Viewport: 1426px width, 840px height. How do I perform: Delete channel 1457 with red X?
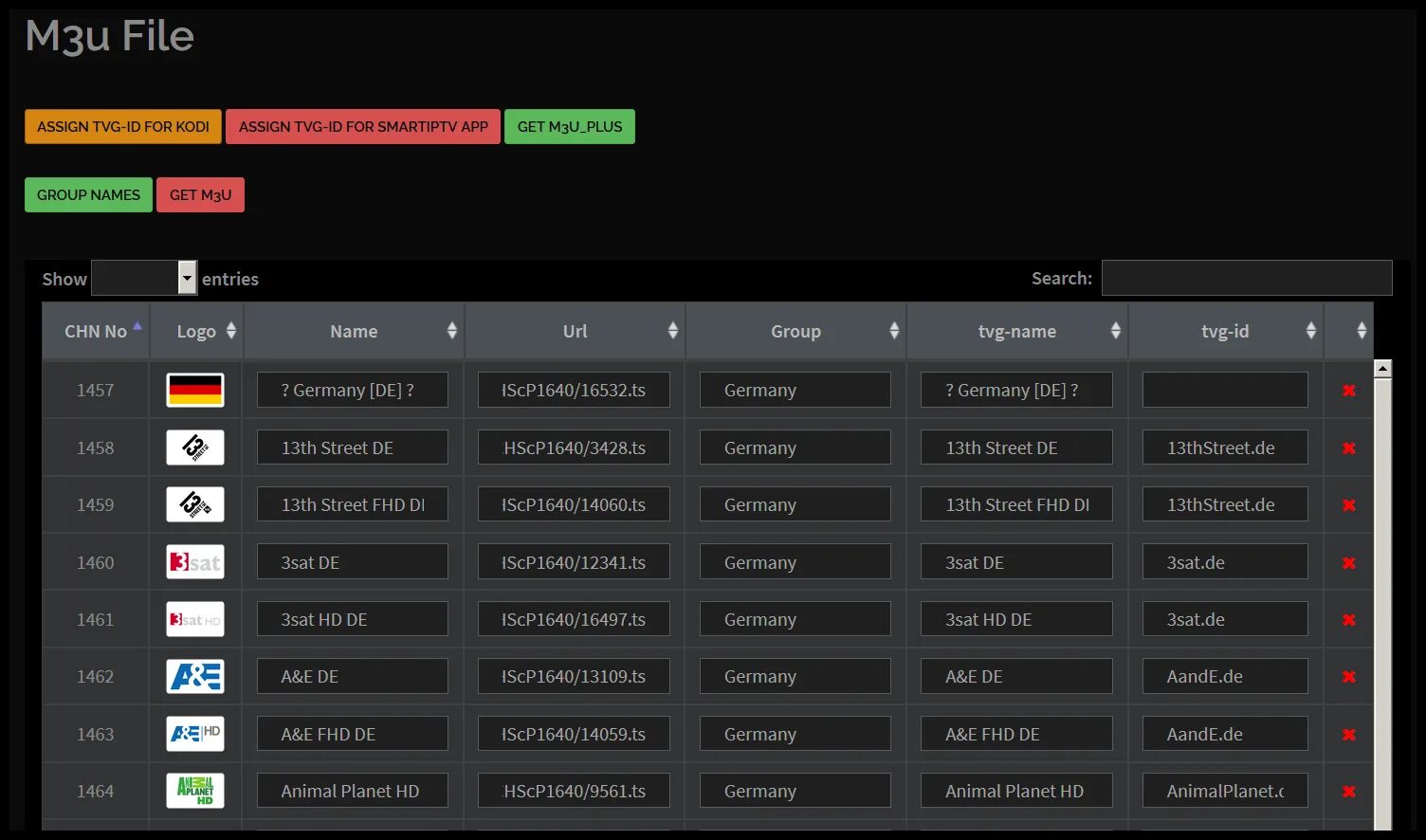(x=1348, y=391)
